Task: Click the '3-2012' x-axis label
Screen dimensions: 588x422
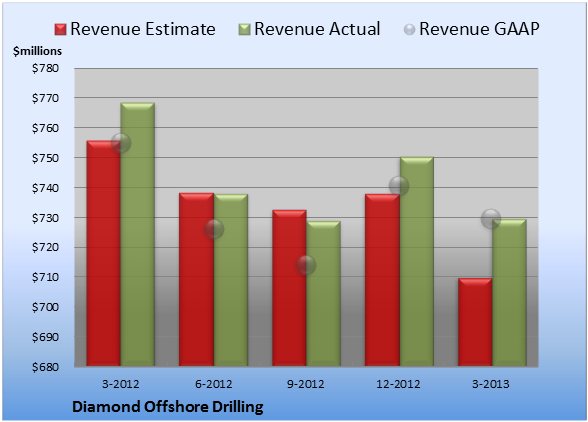Action: 120,384
